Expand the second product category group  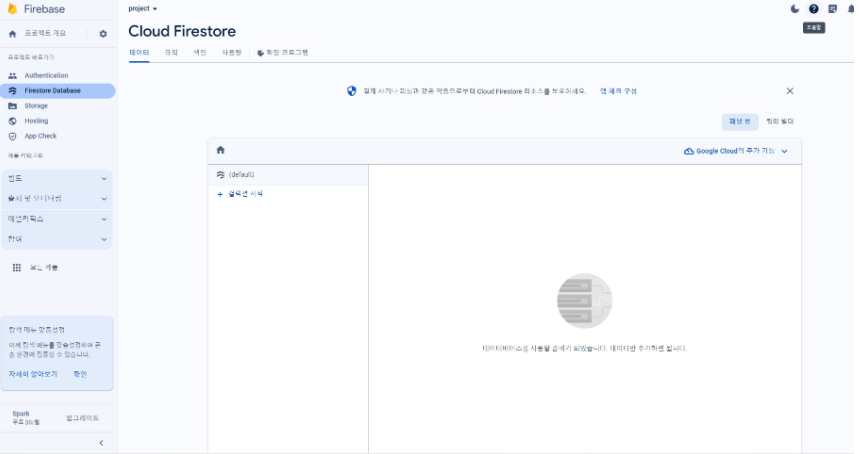point(57,199)
